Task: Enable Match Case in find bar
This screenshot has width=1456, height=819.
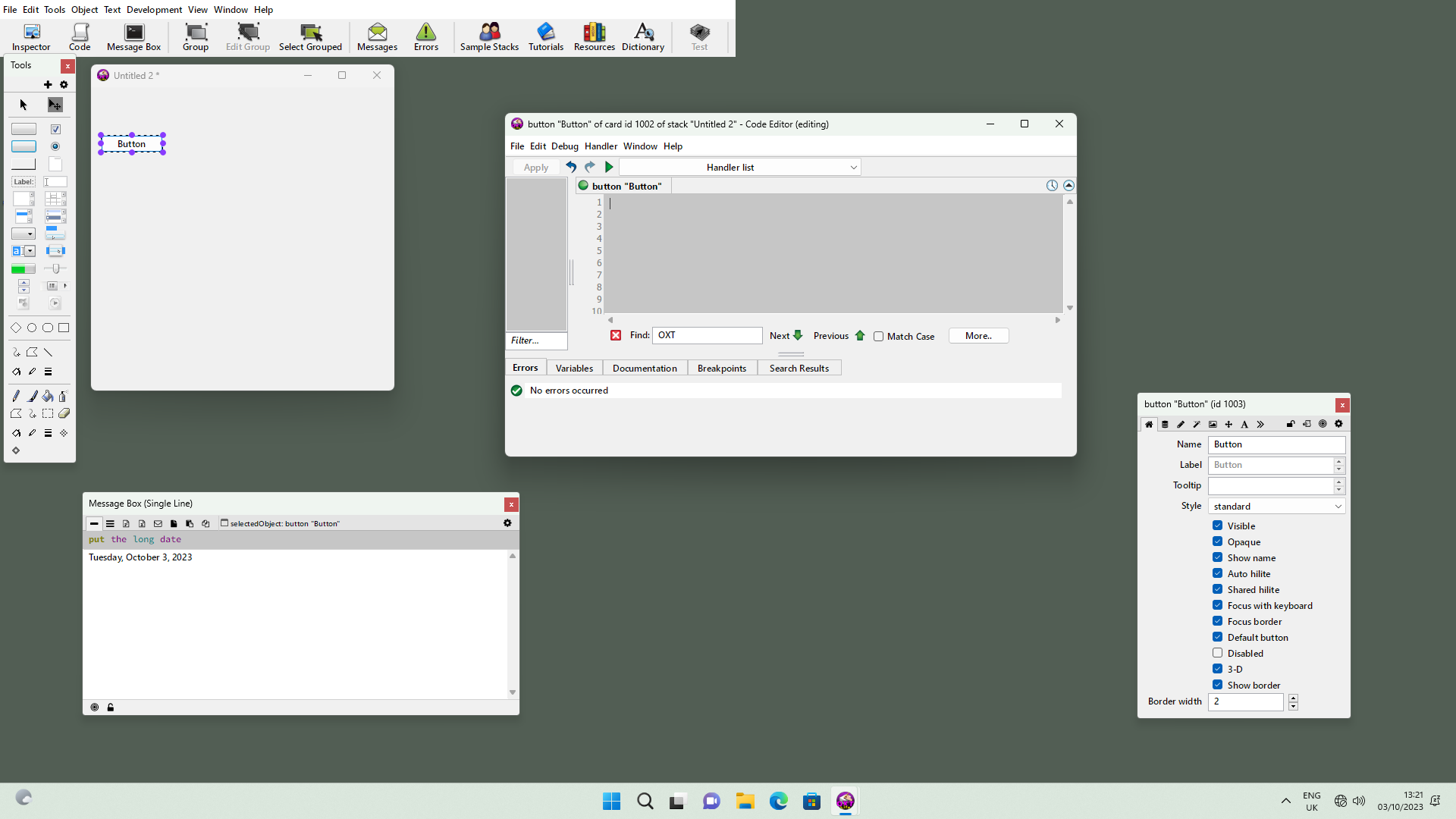Action: tap(878, 336)
